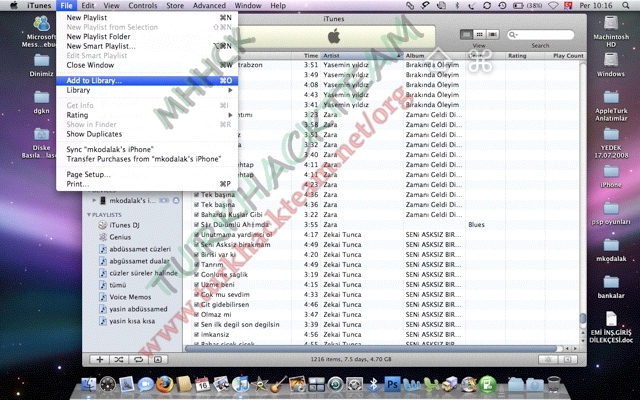The height and width of the screenshot is (400, 640).
Task: Uncheck the Seni Asksiz birakmam song
Action: [196, 245]
